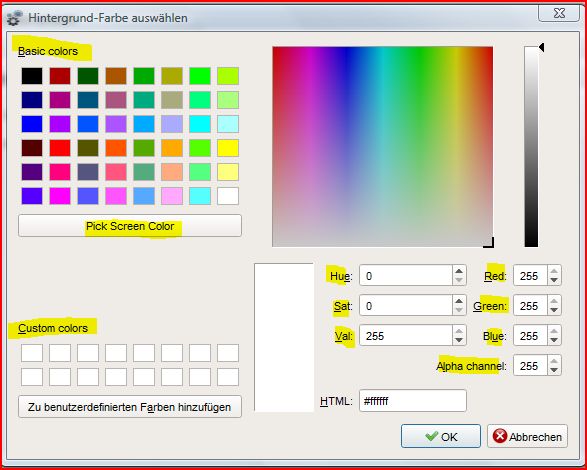Image resolution: width=587 pixels, height=470 pixels.
Task: Select the pure red basic color swatch
Action: point(60,148)
